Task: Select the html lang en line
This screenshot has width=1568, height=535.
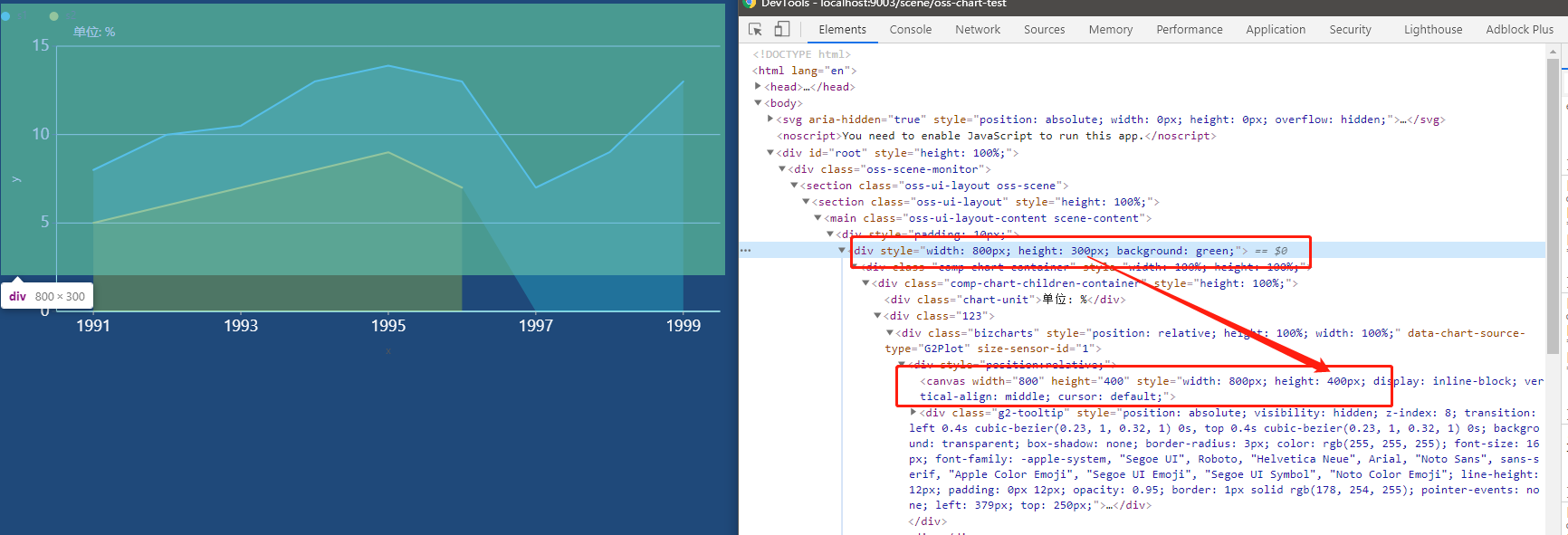Action: pos(805,71)
